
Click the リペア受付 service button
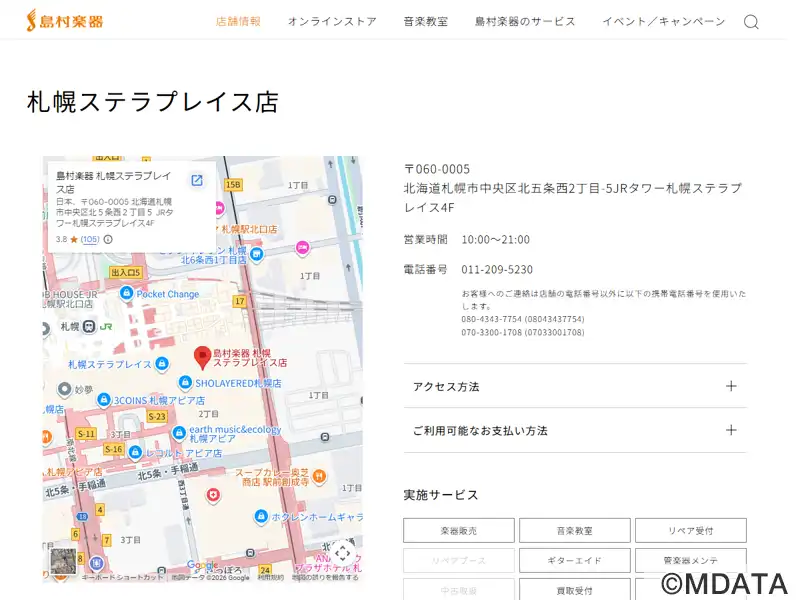[x=690, y=531]
